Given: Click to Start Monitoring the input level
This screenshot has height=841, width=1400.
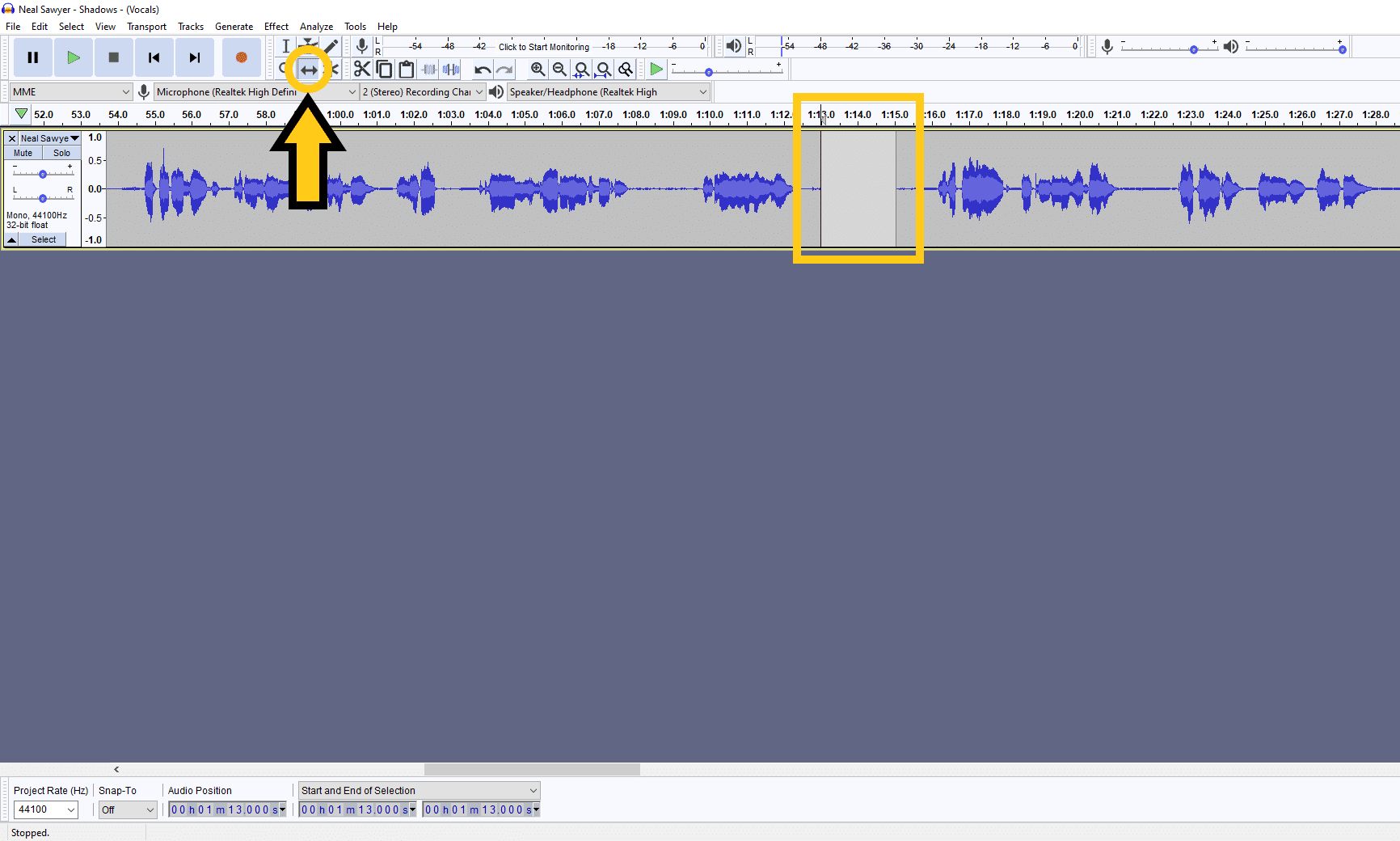Looking at the screenshot, I should tap(543, 46).
